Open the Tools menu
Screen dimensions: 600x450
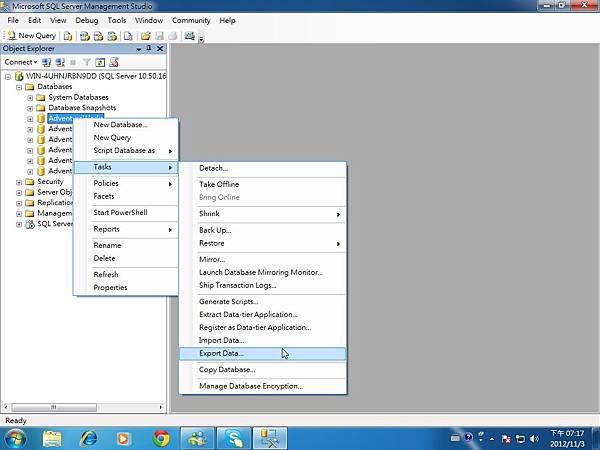pyautogui.click(x=117, y=20)
